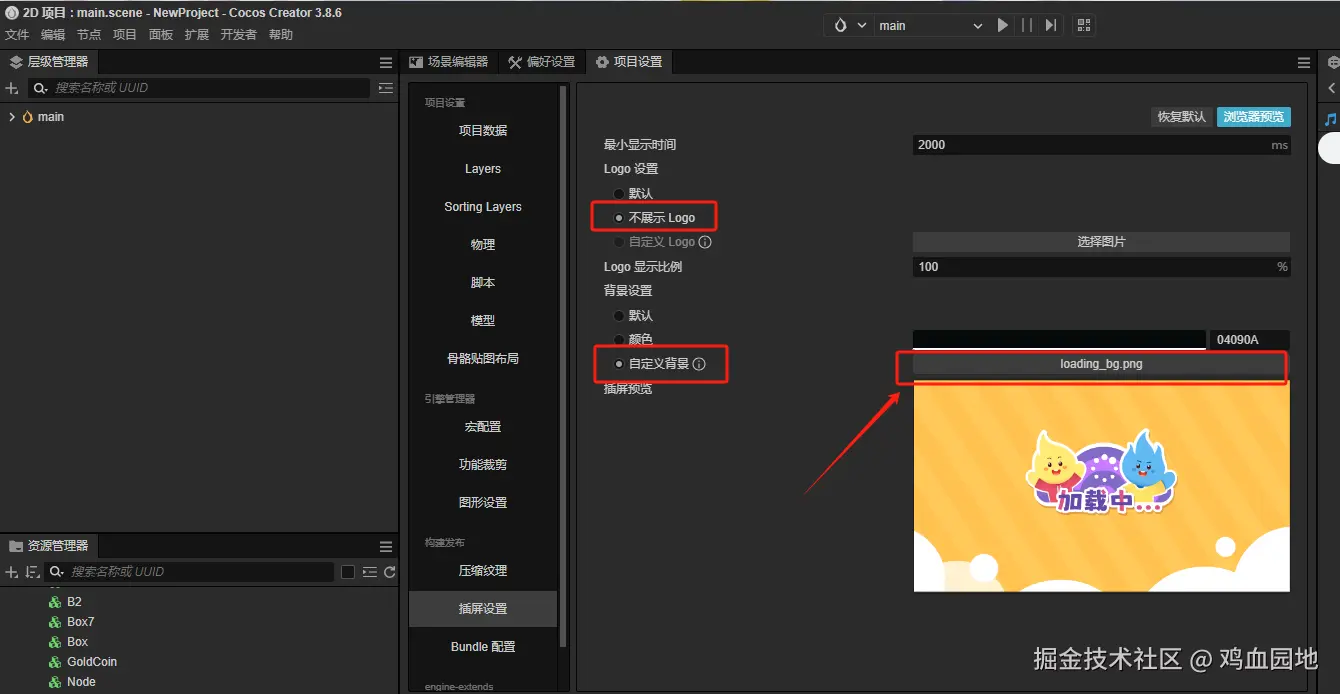
Task: Show the preview QR code
Action: click(1083, 25)
